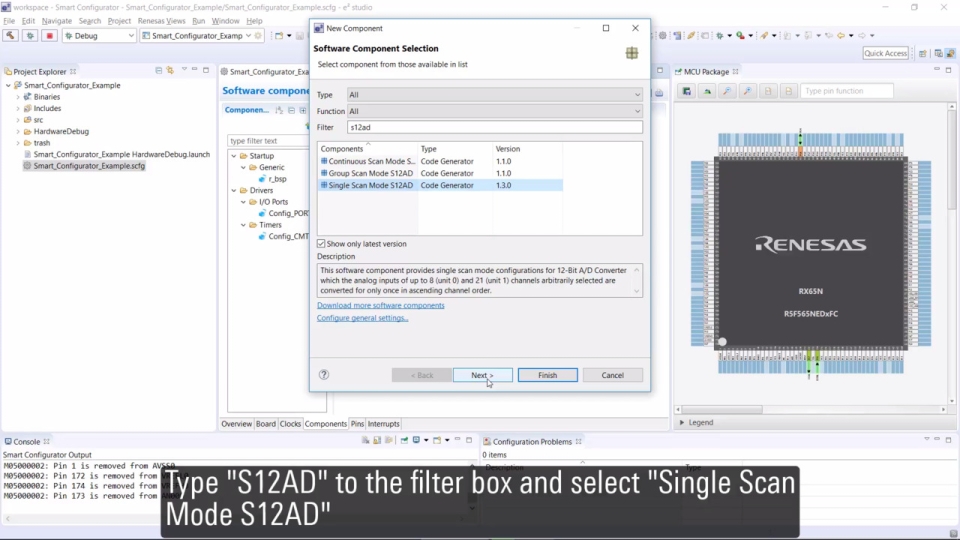Click the Finish button
Screen dimensions: 960x540
tap(547, 375)
